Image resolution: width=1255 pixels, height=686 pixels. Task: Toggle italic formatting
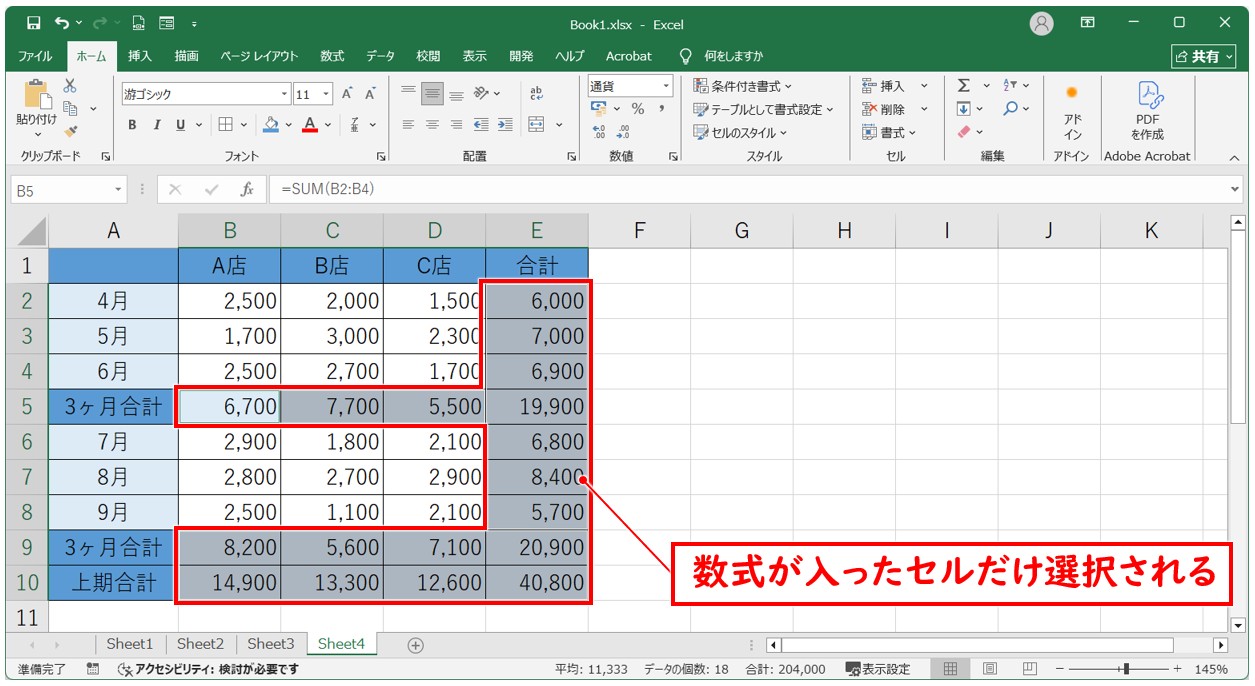(156, 125)
